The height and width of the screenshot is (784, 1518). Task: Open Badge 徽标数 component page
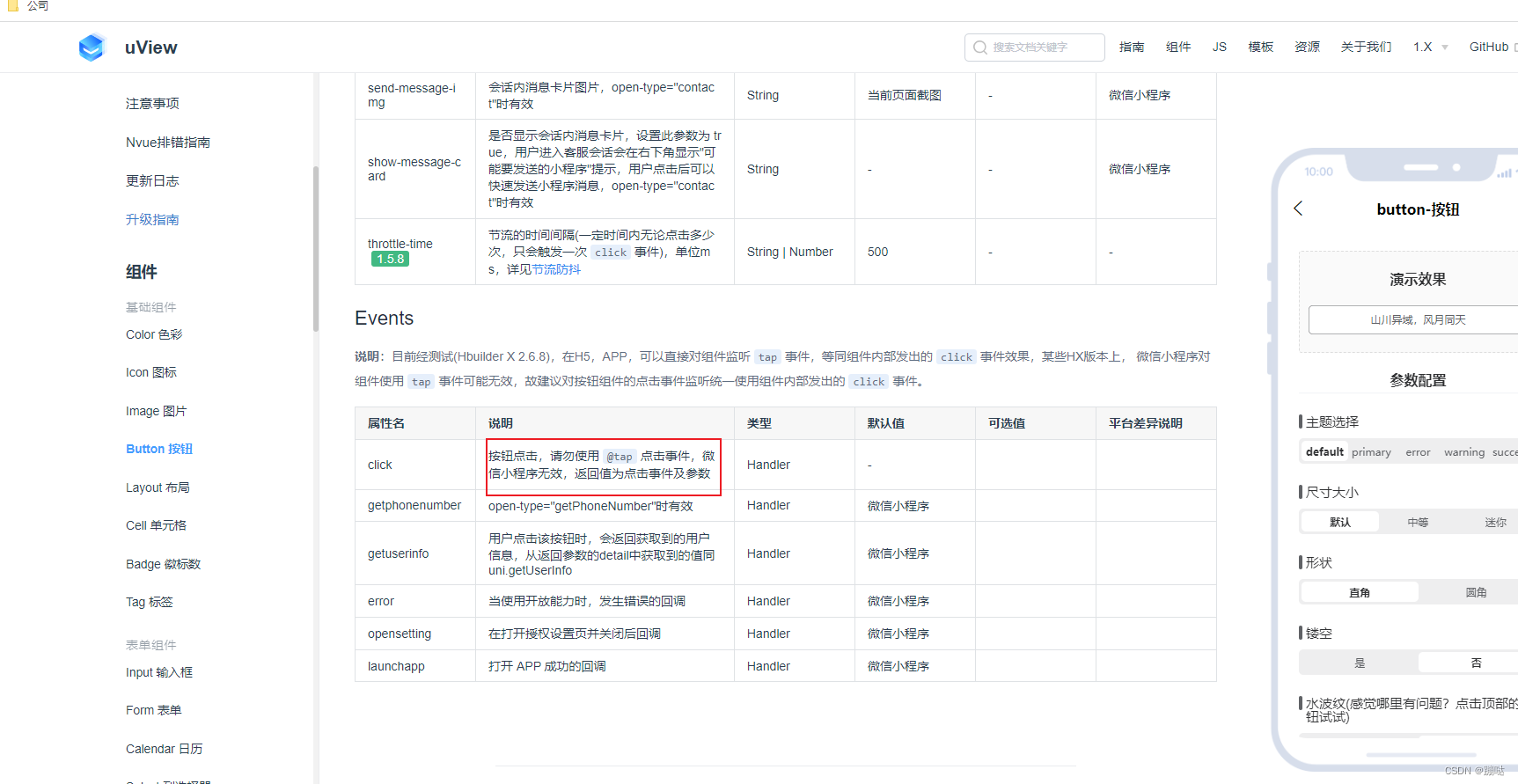click(x=163, y=564)
